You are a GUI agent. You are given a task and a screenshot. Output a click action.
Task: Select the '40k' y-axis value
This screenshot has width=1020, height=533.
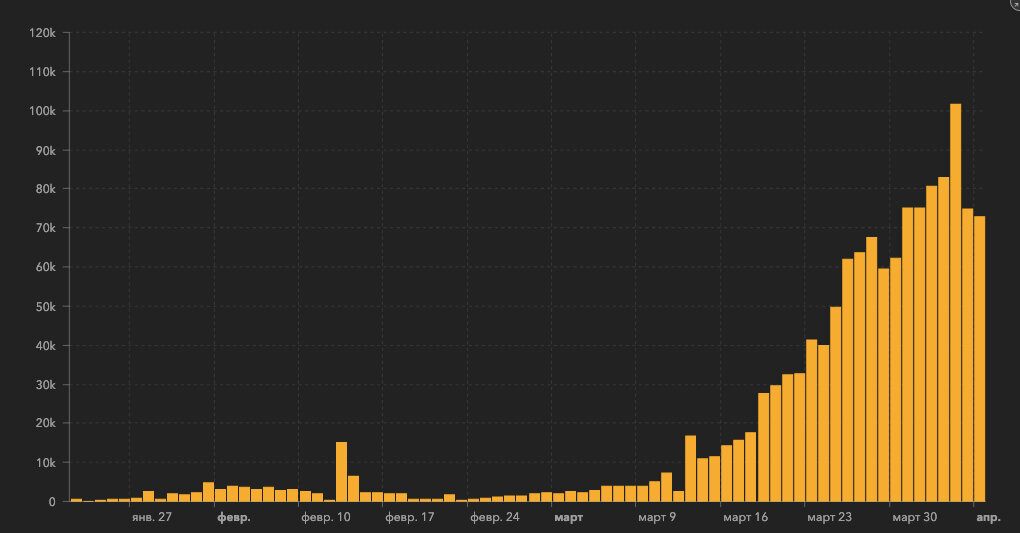click(46, 346)
